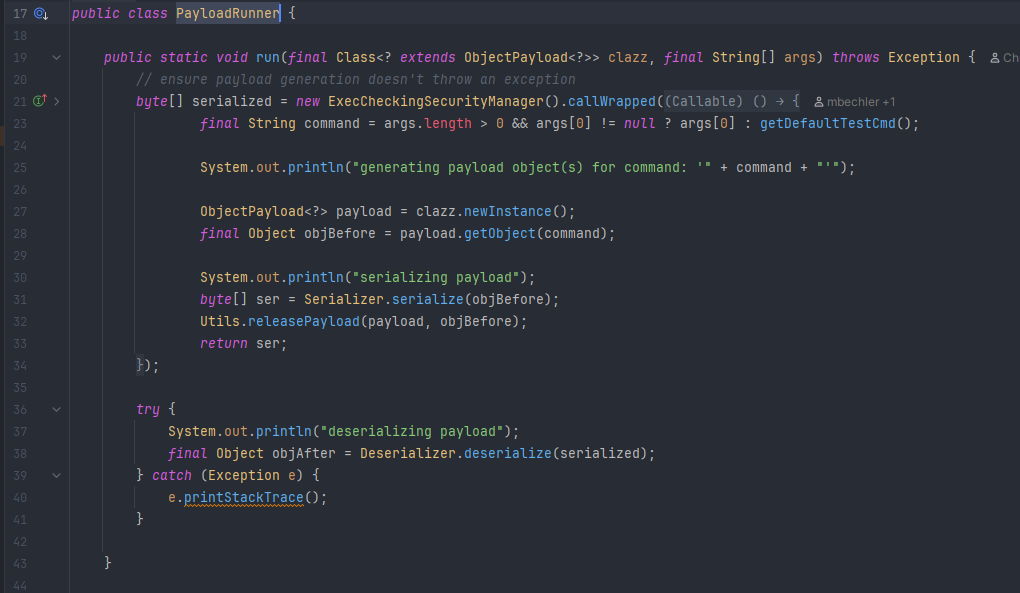
Task: Click the implements-method gutter icon on line 21
Action: point(40,101)
